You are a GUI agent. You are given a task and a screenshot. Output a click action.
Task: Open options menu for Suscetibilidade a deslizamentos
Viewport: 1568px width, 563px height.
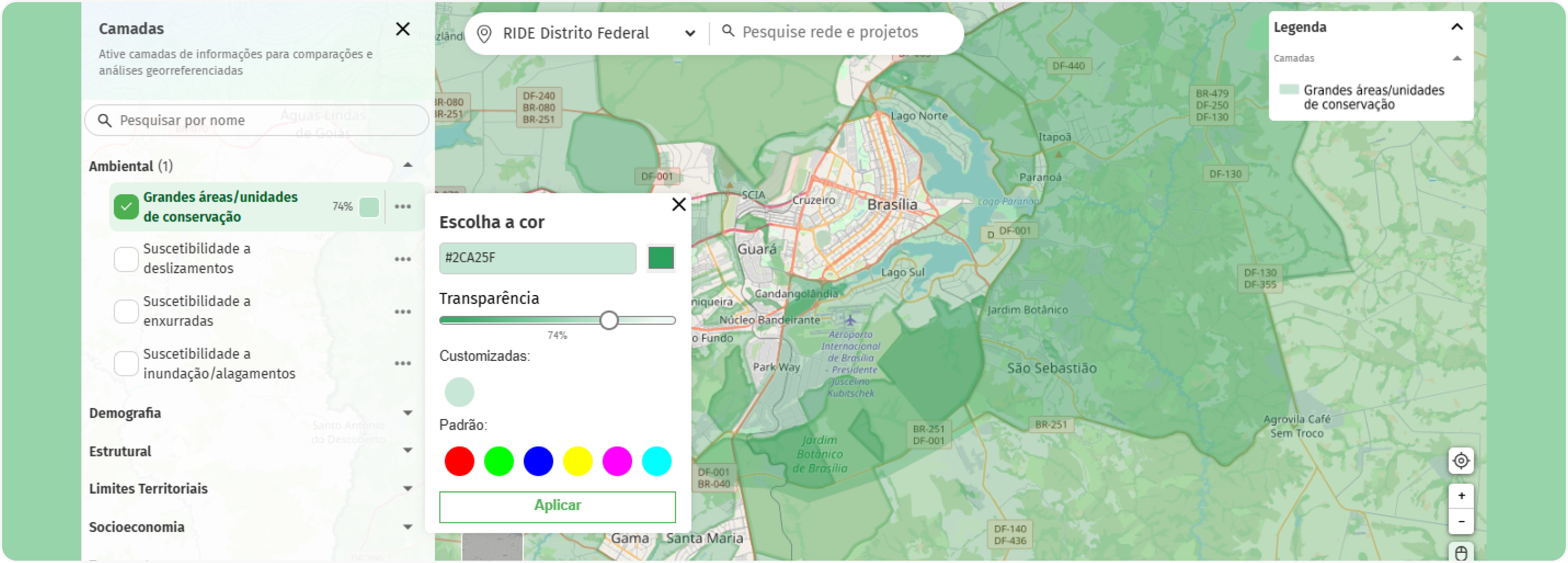(x=402, y=259)
